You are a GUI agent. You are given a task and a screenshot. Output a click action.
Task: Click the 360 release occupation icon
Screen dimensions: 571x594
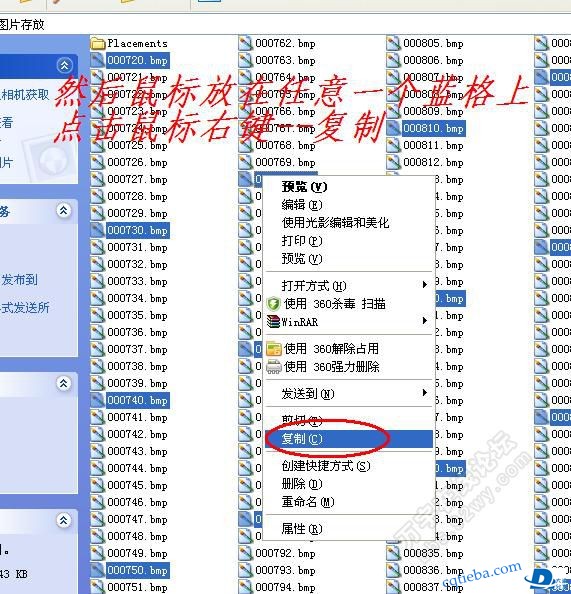tap(274, 349)
